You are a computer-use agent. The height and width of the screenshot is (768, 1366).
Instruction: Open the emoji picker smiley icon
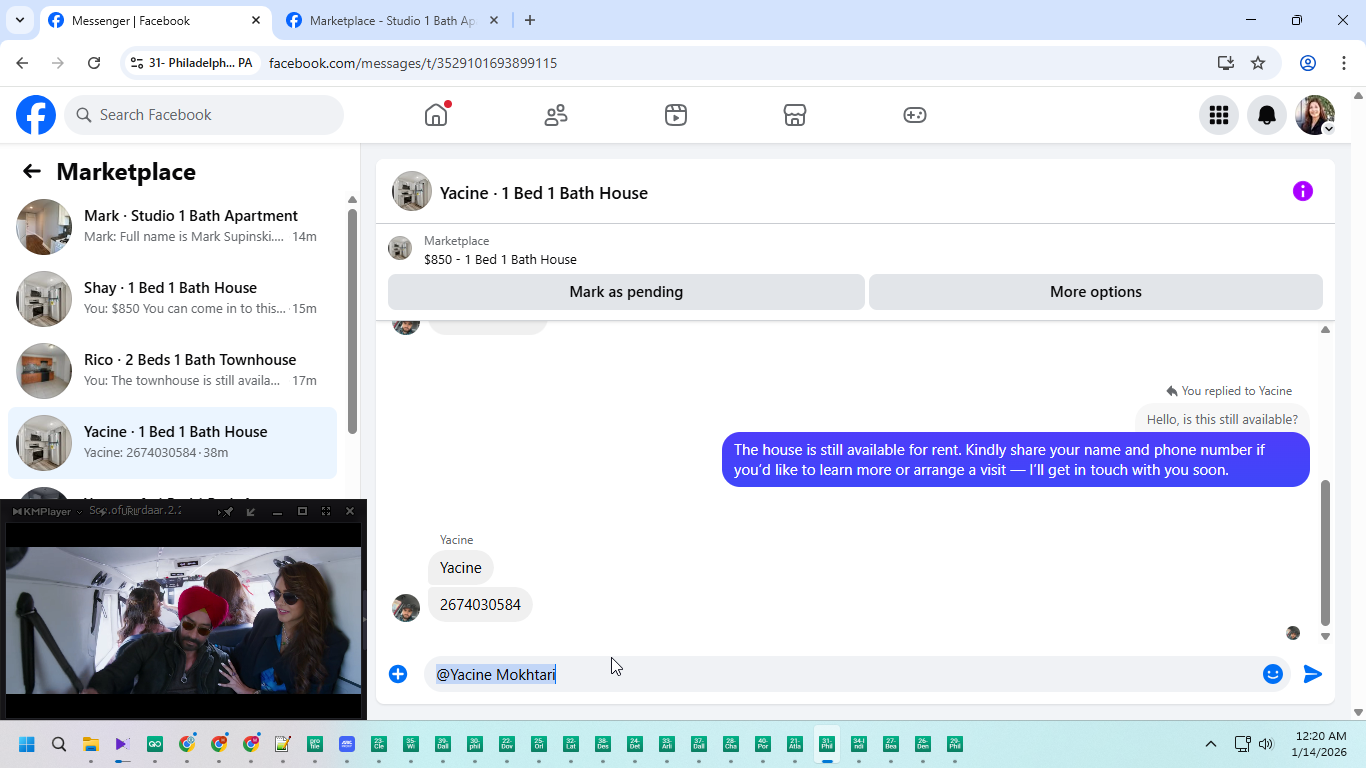[1273, 674]
